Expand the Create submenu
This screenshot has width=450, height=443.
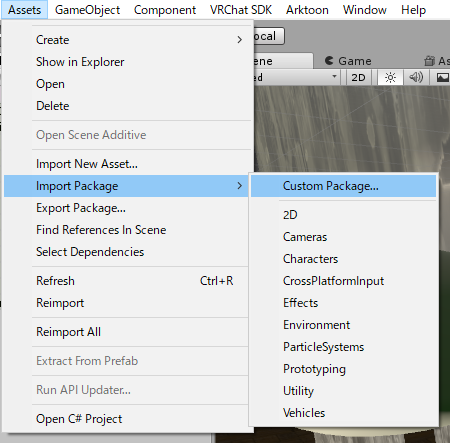pyautogui.click(x=126, y=40)
